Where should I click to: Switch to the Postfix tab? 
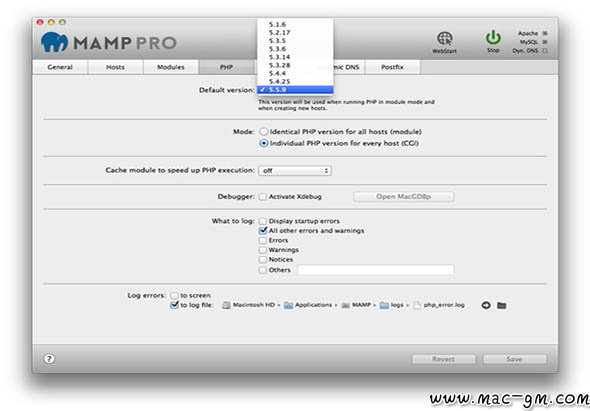[392, 67]
